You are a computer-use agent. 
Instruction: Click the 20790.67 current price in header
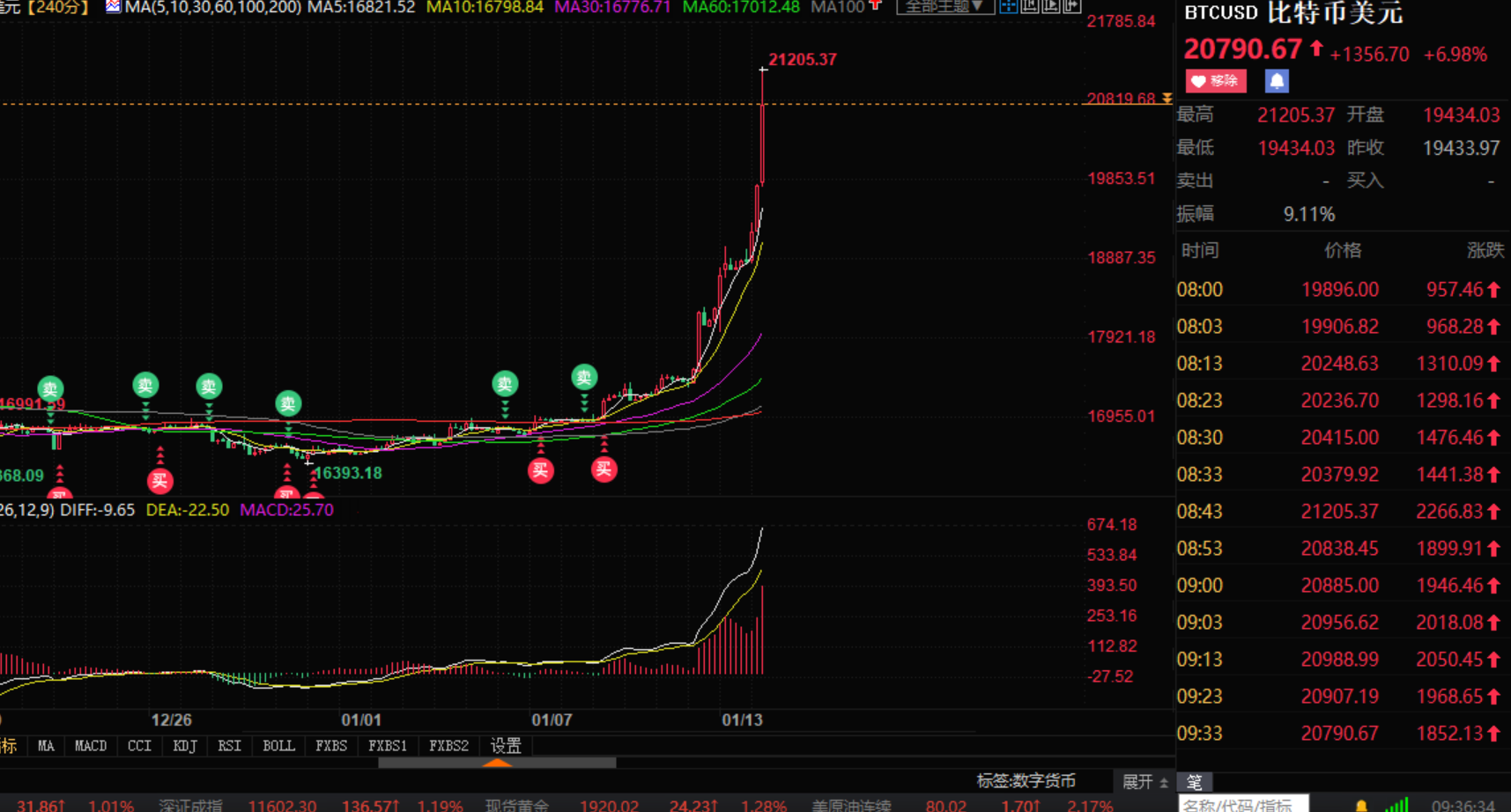1242,49
